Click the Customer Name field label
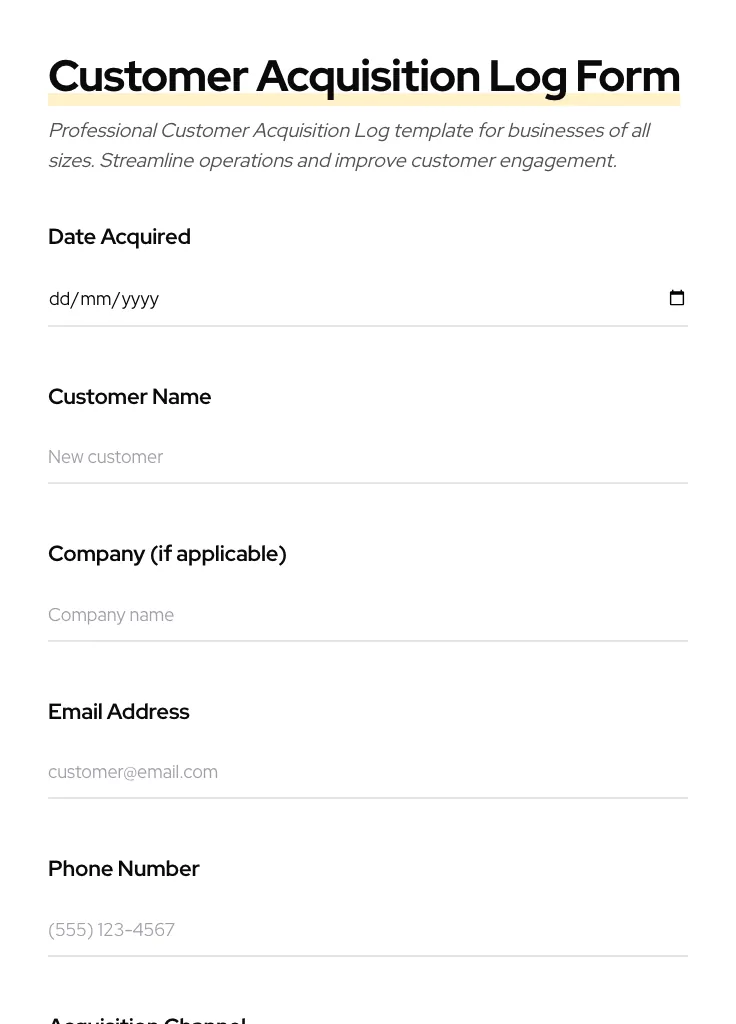 click(x=129, y=397)
